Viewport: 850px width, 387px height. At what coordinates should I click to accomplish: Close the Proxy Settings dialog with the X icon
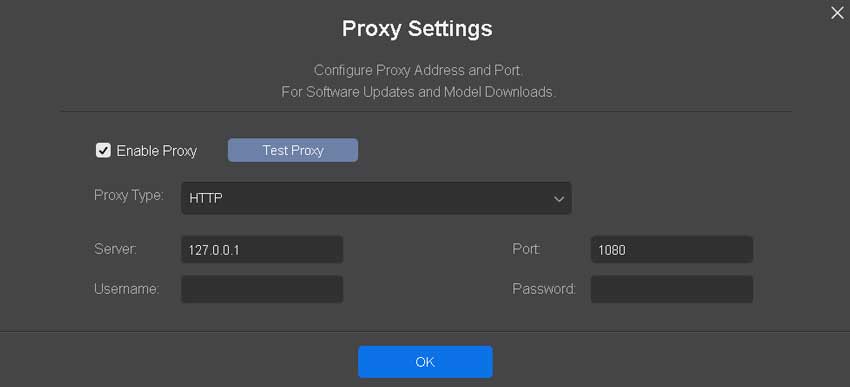pos(837,13)
